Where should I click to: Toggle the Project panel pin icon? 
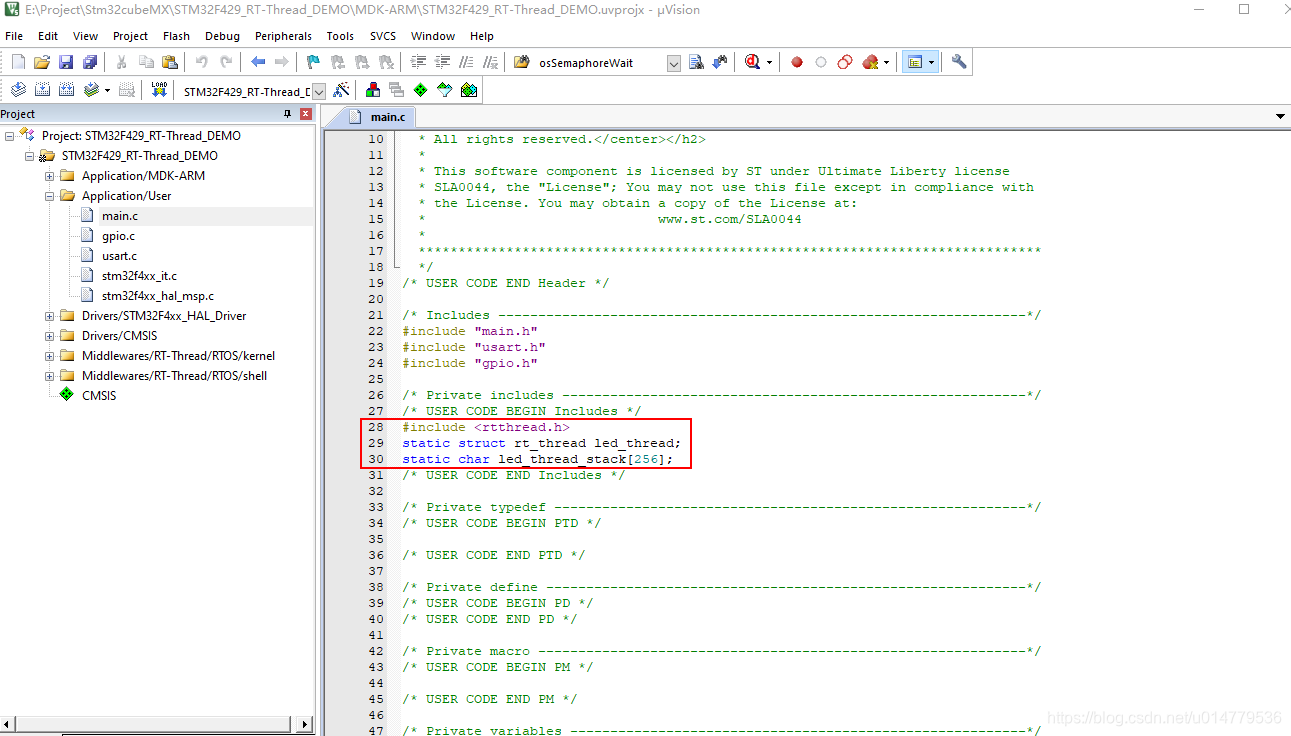pyautogui.click(x=288, y=114)
